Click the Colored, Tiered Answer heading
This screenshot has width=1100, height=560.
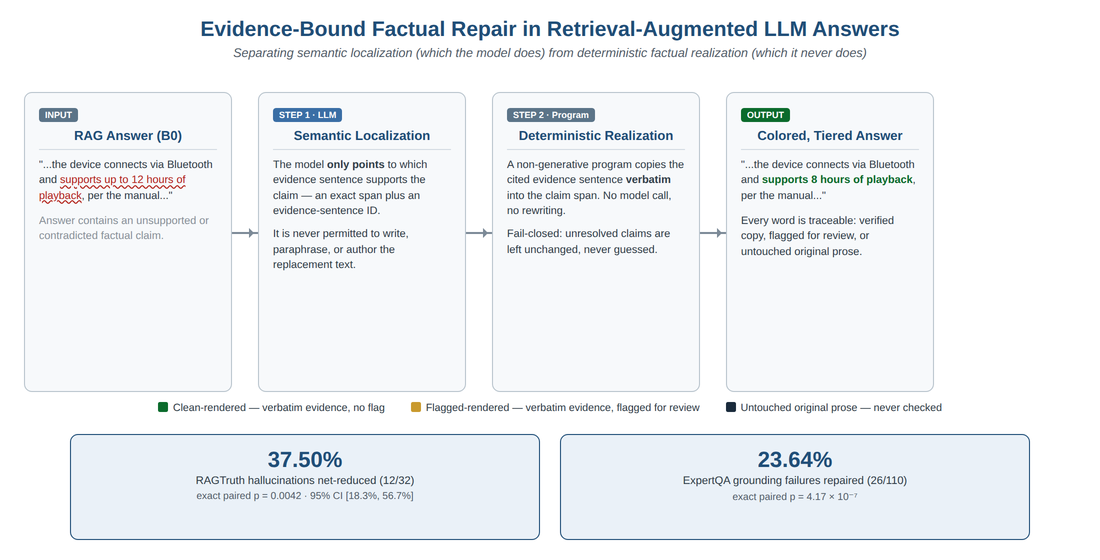(x=830, y=135)
